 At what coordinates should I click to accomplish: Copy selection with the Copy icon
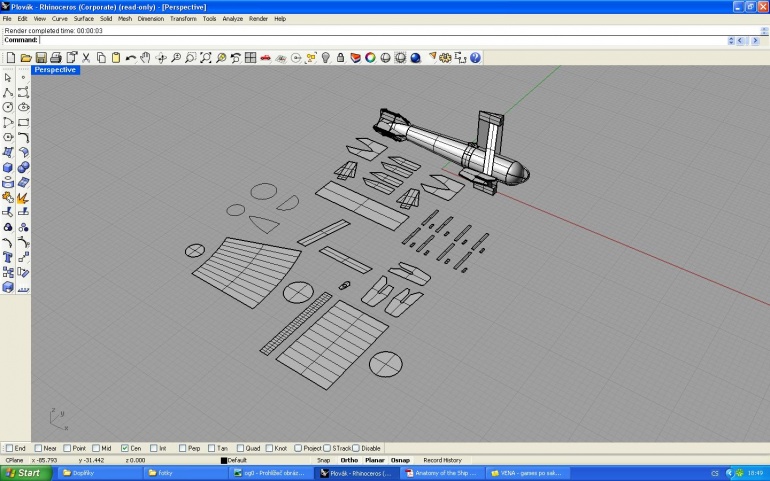click(x=101, y=58)
